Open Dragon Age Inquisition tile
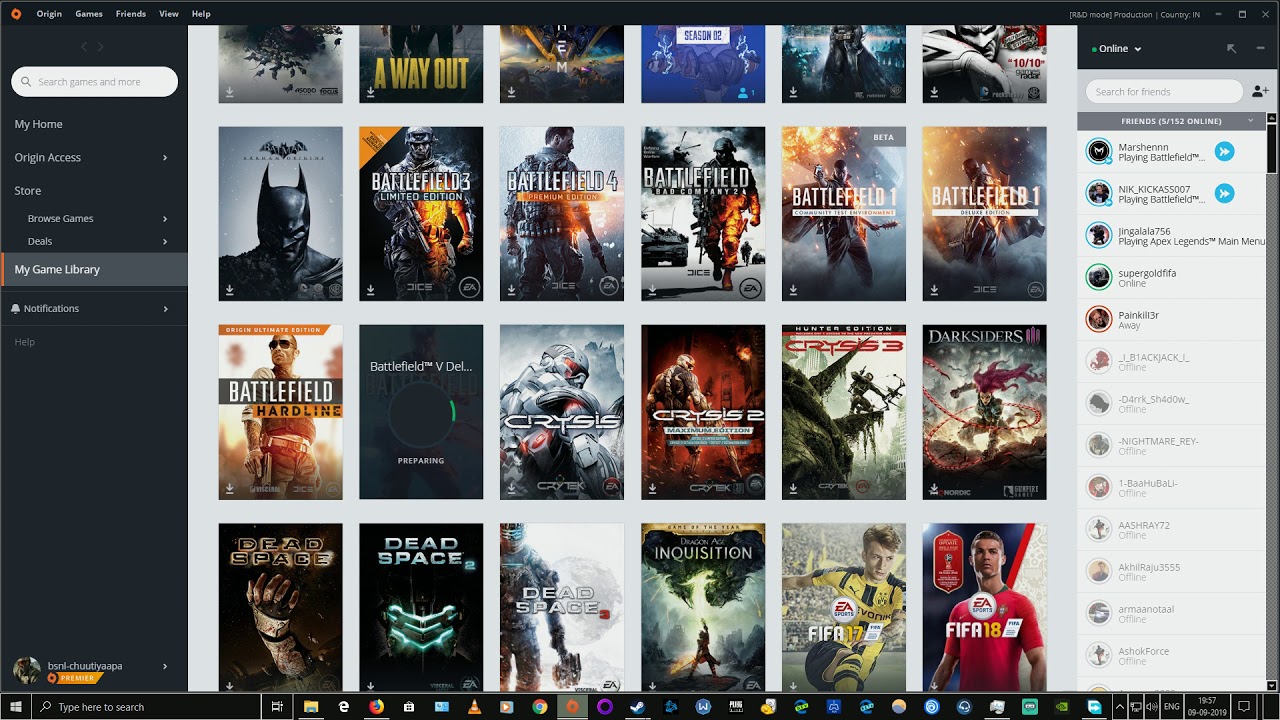Screen dimensions: 1280x720 pyautogui.click(x=703, y=607)
